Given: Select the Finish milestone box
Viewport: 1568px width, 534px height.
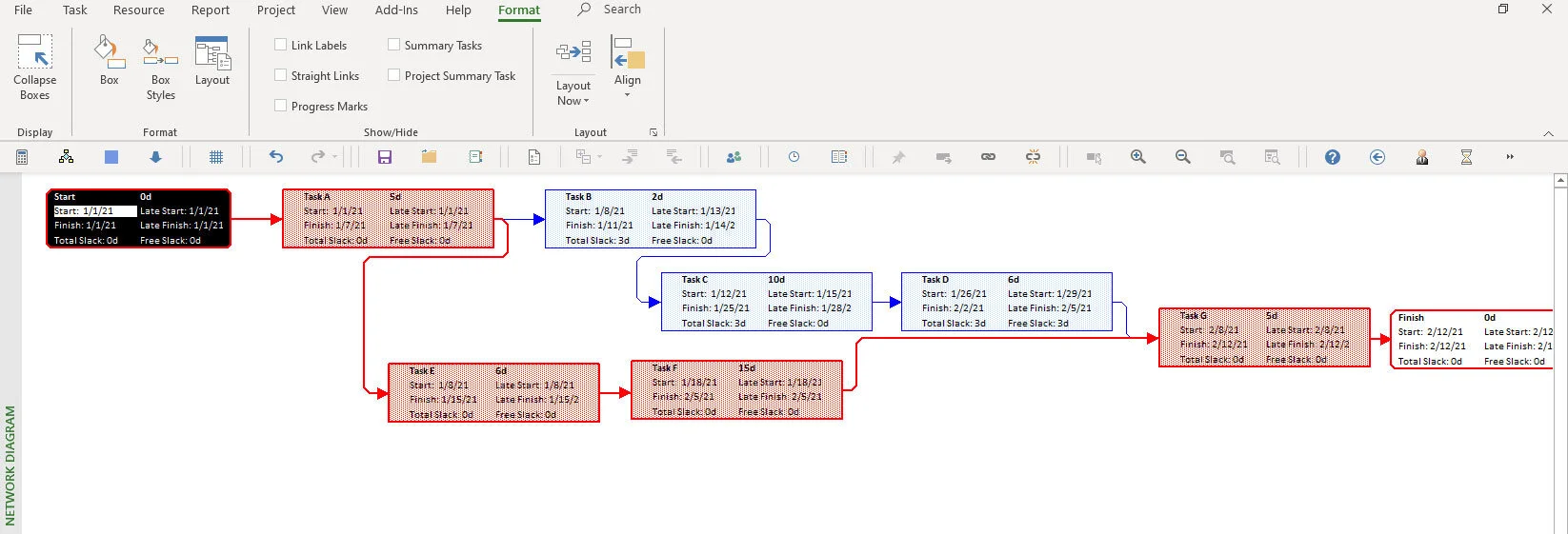Looking at the screenshot, I should click(x=1472, y=340).
